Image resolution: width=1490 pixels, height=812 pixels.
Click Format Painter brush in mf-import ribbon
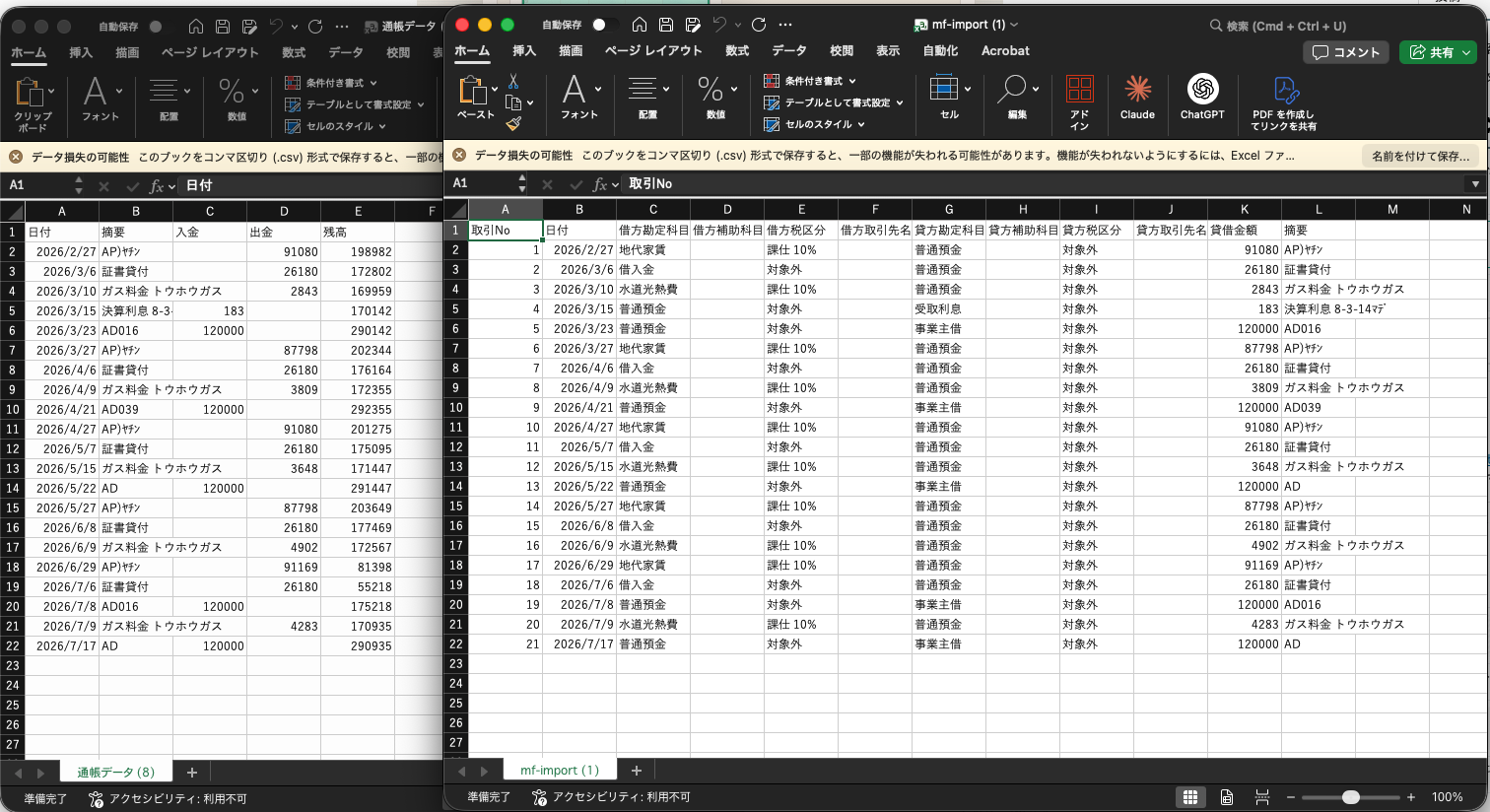513,123
